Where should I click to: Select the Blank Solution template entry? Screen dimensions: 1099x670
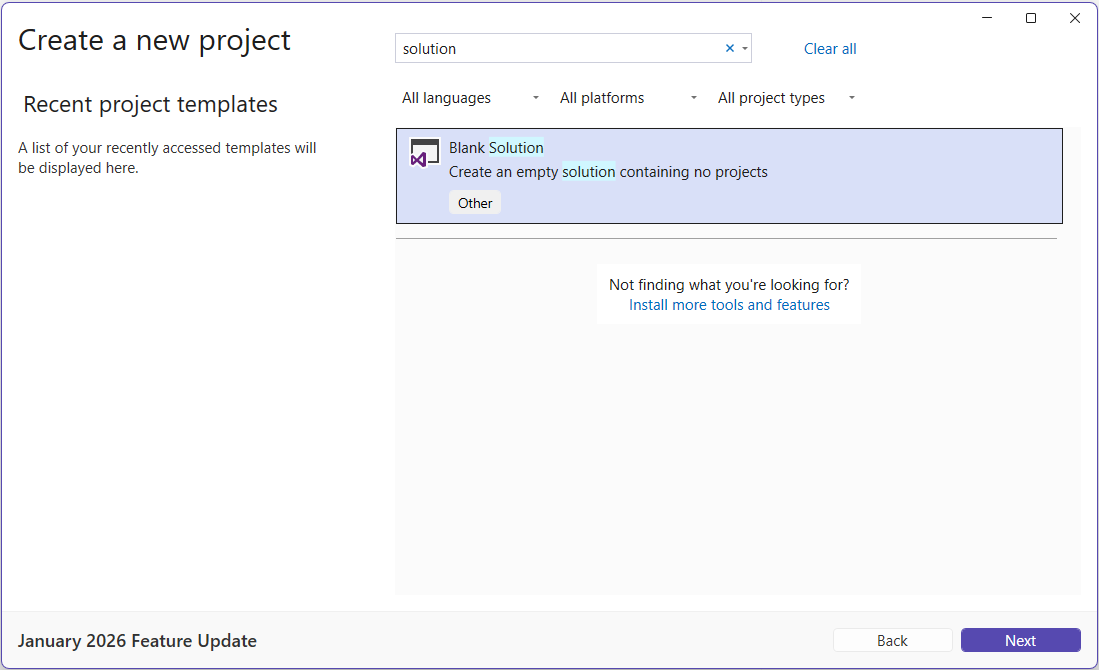[729, 176]
